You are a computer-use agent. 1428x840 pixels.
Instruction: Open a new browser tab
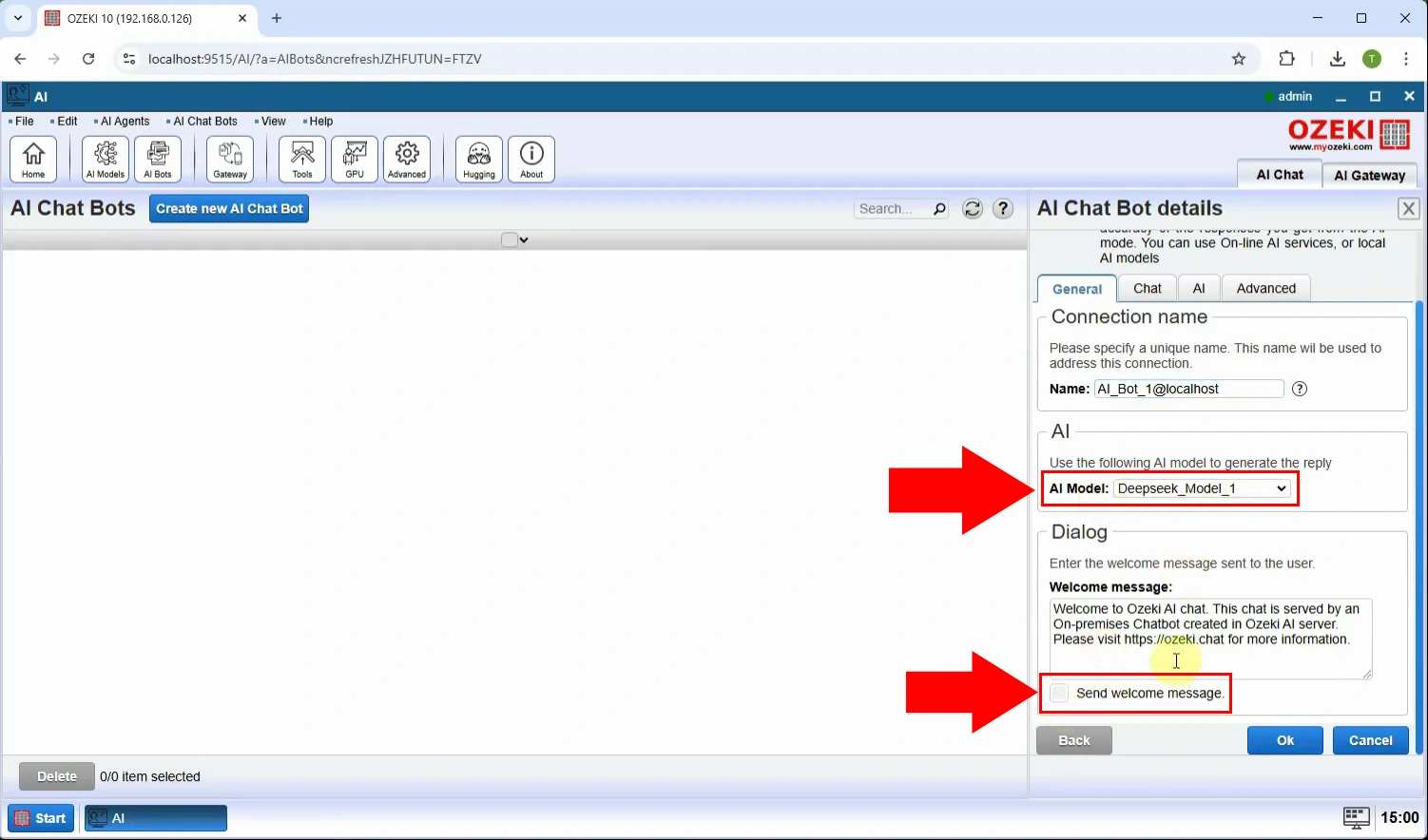pos(277,18)
